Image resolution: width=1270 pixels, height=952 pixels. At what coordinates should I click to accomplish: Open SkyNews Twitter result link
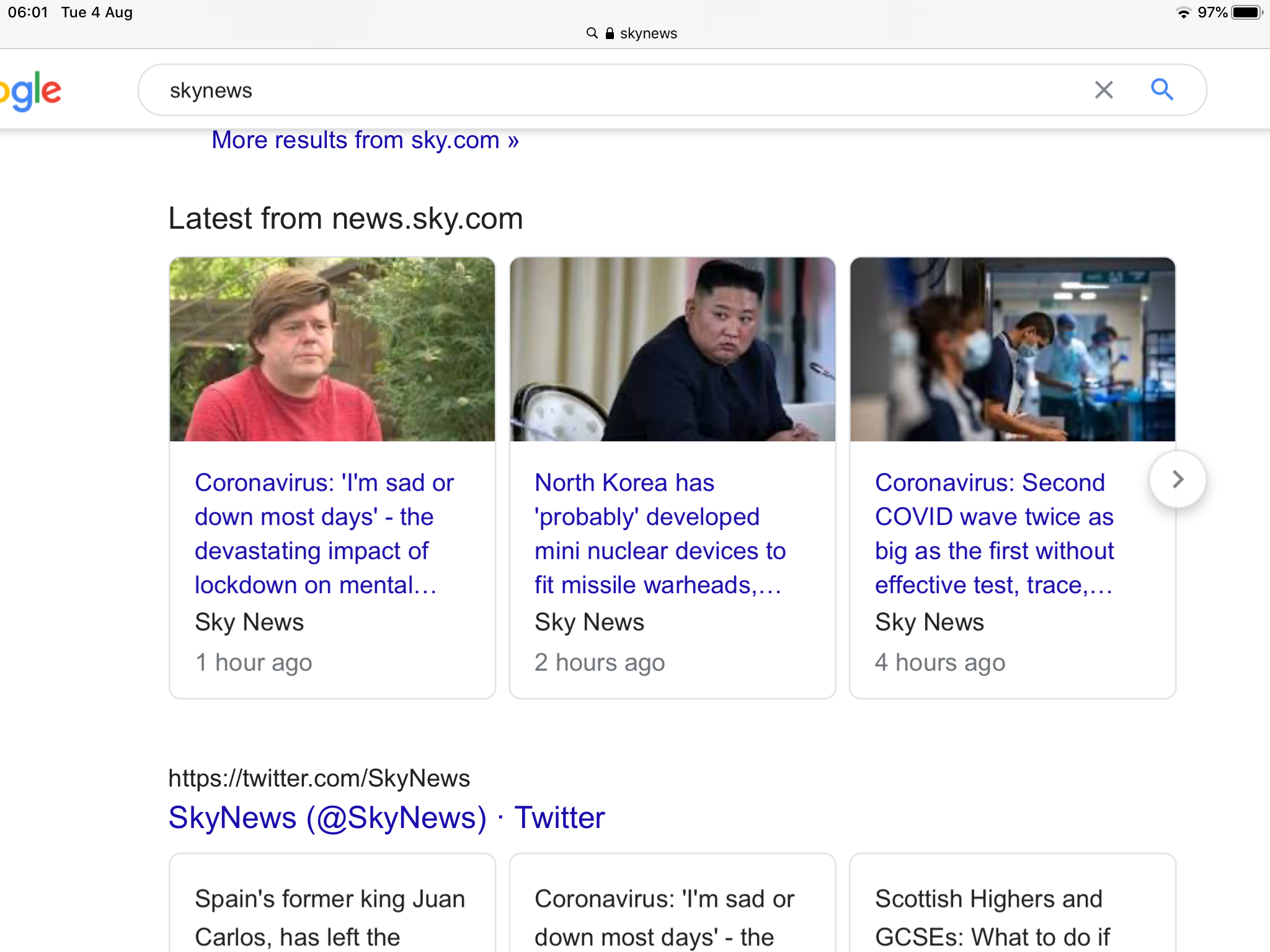[386, 817]
